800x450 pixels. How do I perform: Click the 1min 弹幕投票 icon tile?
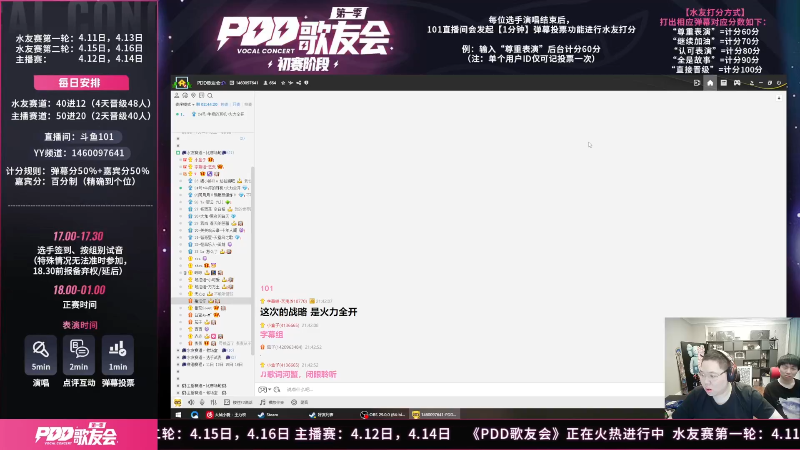tap(117, 356)
